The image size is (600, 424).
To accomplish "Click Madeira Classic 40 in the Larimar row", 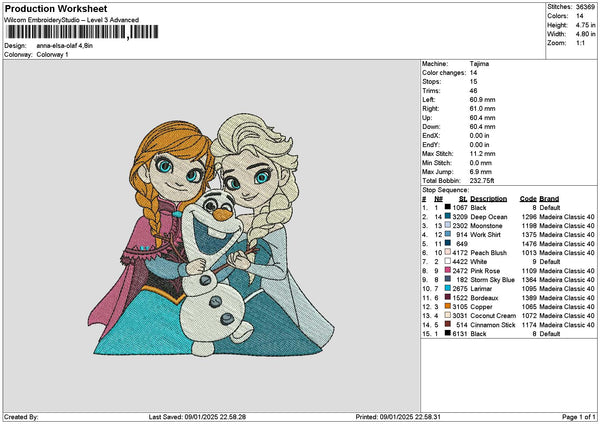I will [x=567, y=289].
